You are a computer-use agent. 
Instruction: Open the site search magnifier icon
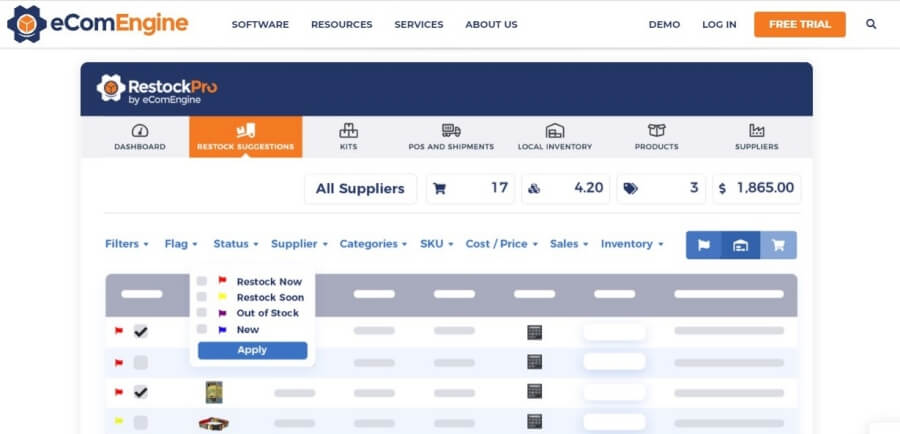point(871,24)
